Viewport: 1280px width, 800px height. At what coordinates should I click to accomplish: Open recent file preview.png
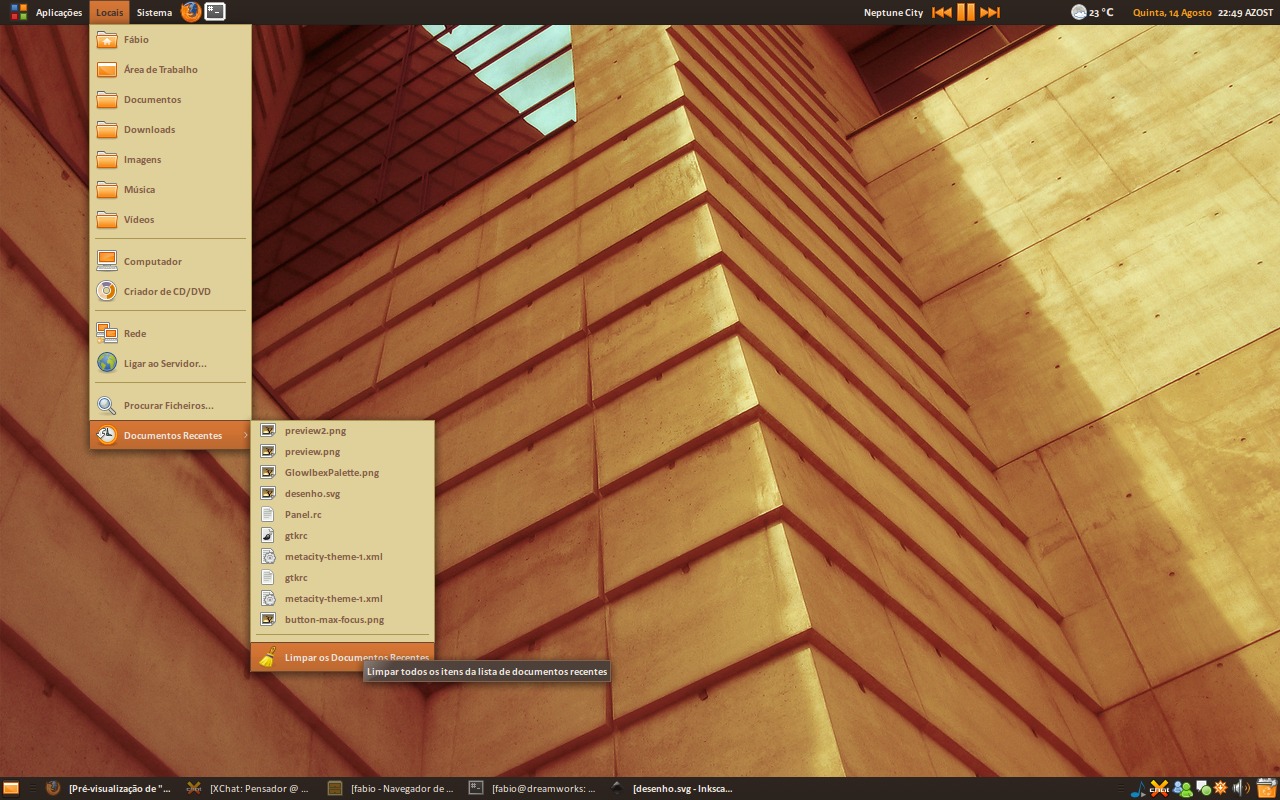(x=342, y=452)
